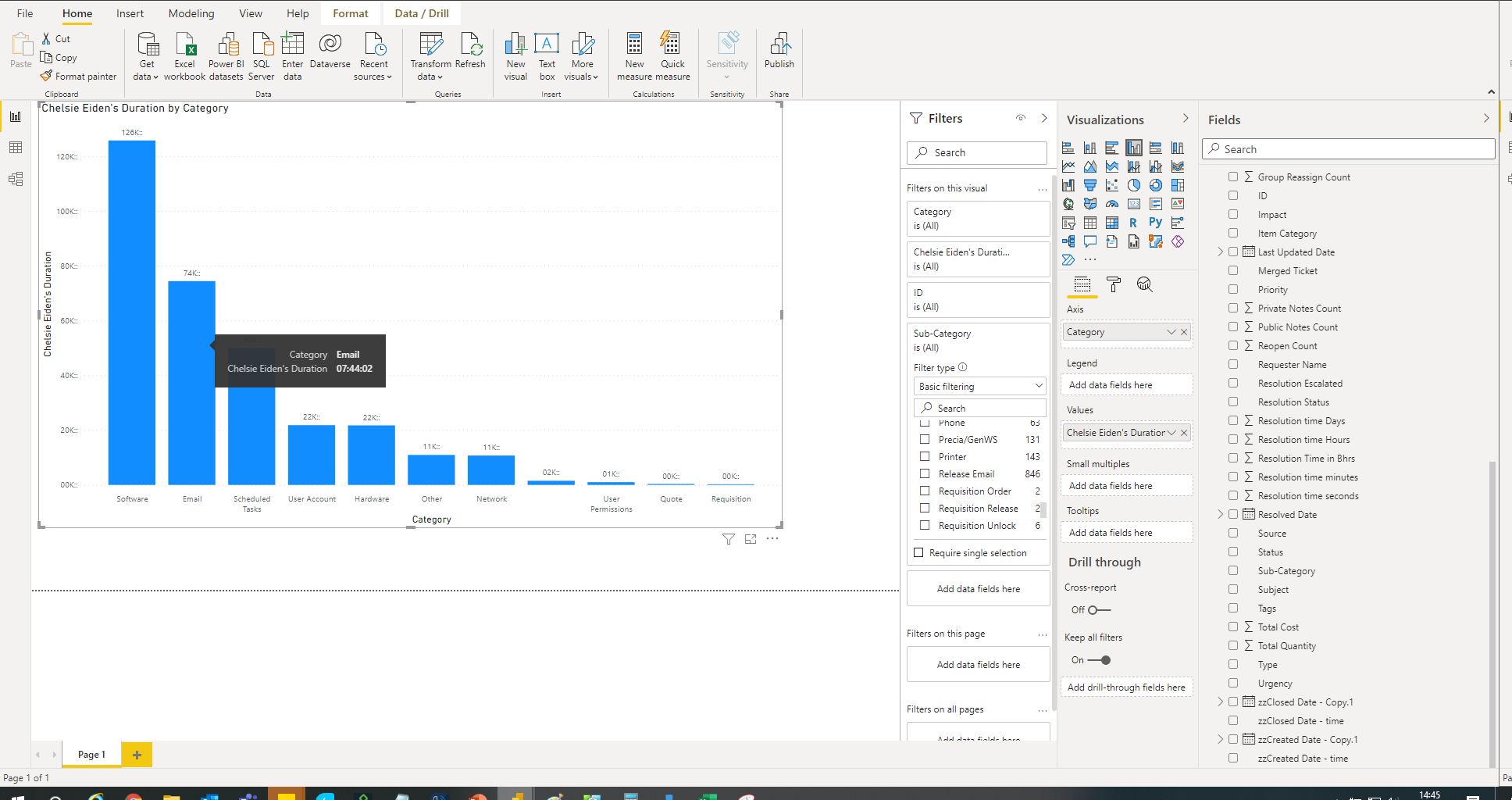Viewport: 1512px width, 800px height.
Task: Click the Fields pane search box
Action: coord(1349,149)
